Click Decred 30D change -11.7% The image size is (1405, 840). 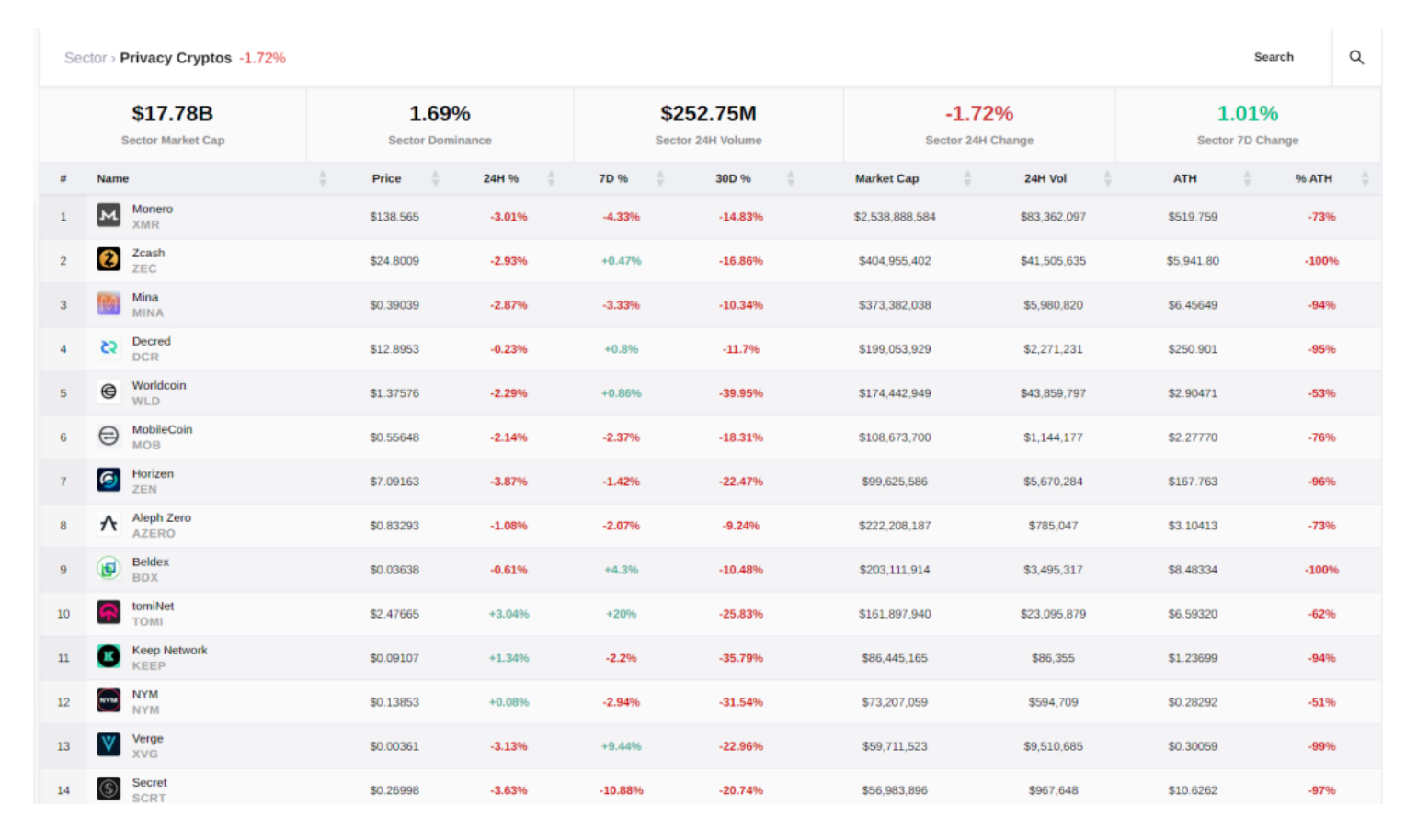pos(741,349)
